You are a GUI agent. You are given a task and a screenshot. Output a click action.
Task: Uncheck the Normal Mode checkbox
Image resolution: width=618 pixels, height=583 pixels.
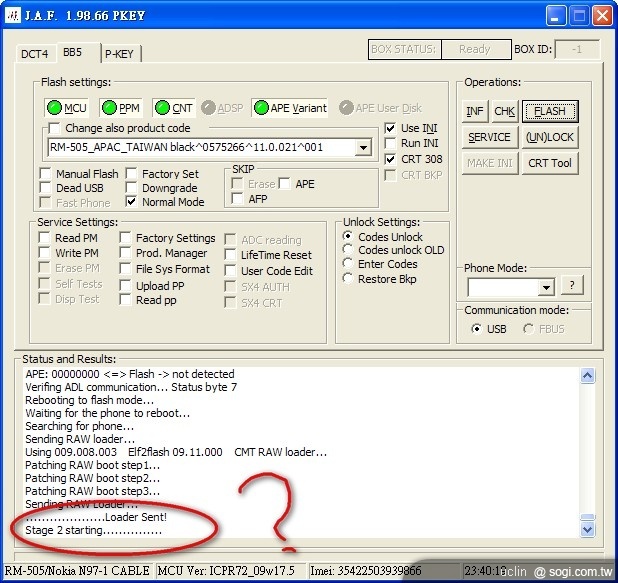[131, 202]
